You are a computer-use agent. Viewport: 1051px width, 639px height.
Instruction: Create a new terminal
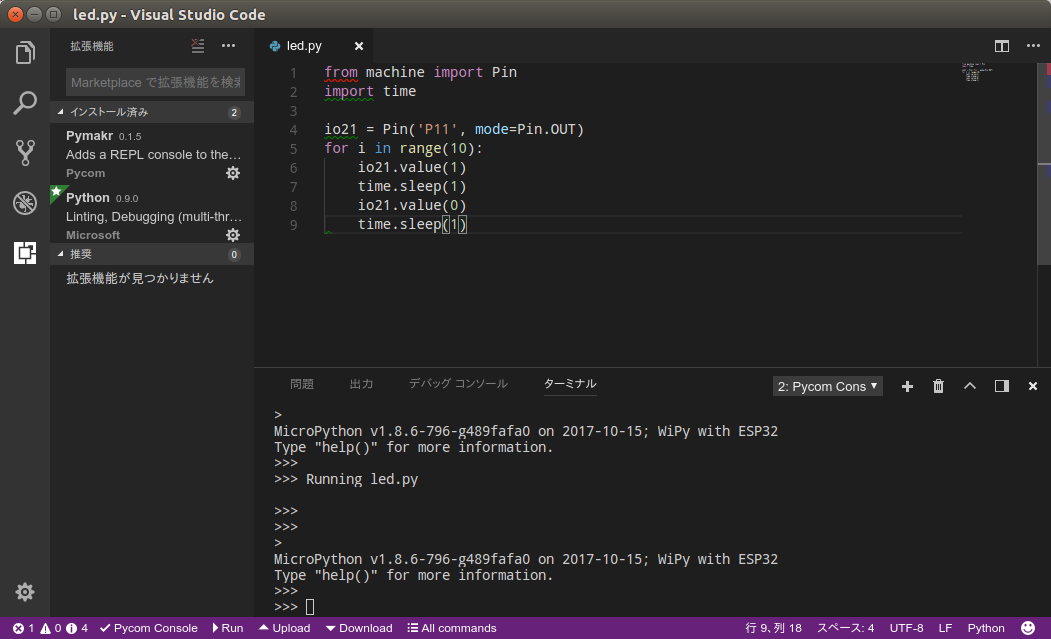pyautogui.click(x=907, y=386)
